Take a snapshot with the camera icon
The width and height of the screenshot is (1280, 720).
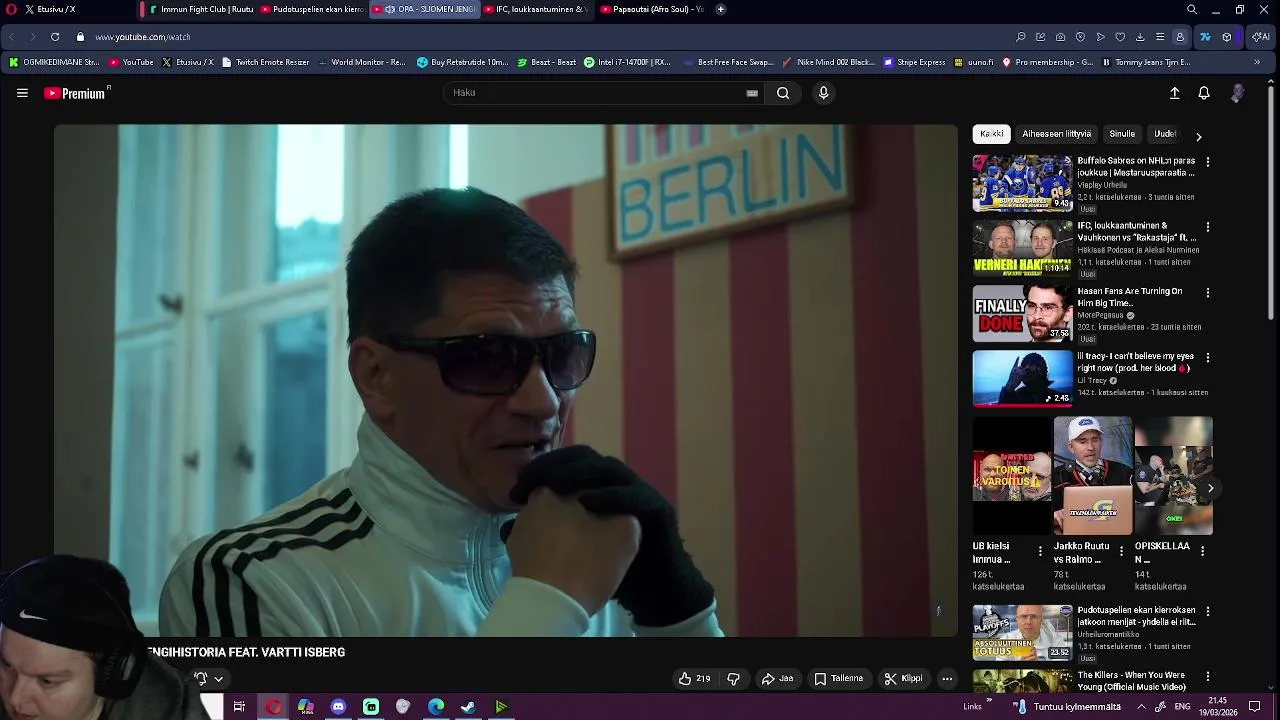pos(1061,37)
